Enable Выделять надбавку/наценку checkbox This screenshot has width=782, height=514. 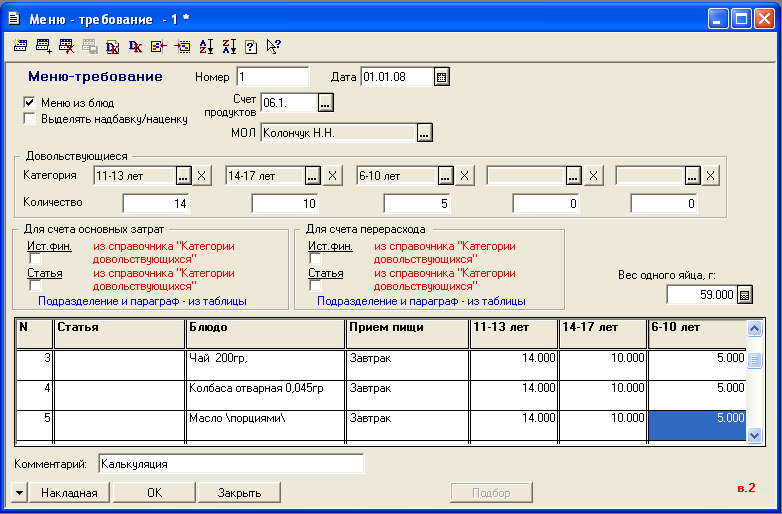(29, 119)
